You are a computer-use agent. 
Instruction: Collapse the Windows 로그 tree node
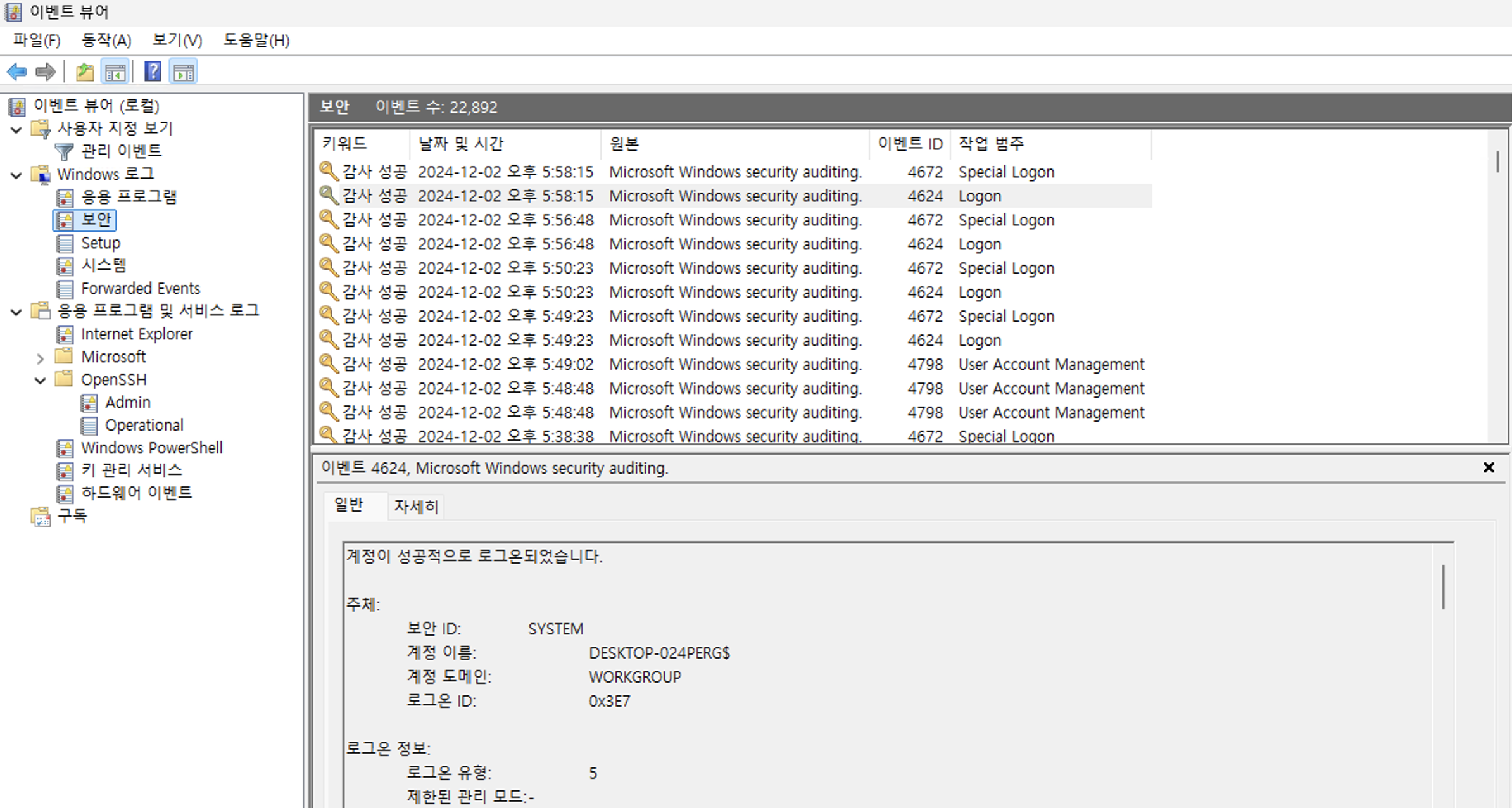pos(16,175)
